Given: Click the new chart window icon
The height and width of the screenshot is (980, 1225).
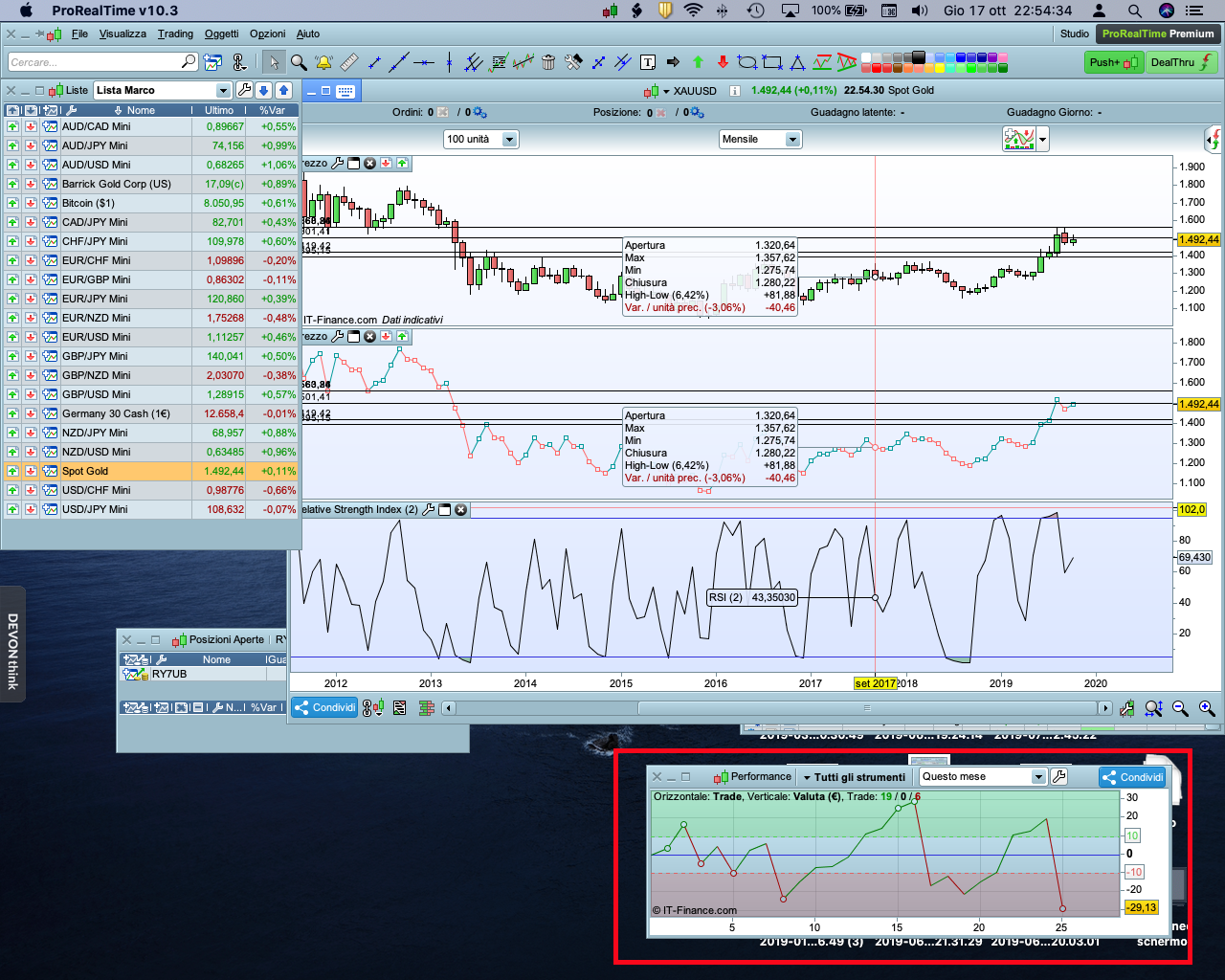Looking at the screenshot, I should pos(212,62).
